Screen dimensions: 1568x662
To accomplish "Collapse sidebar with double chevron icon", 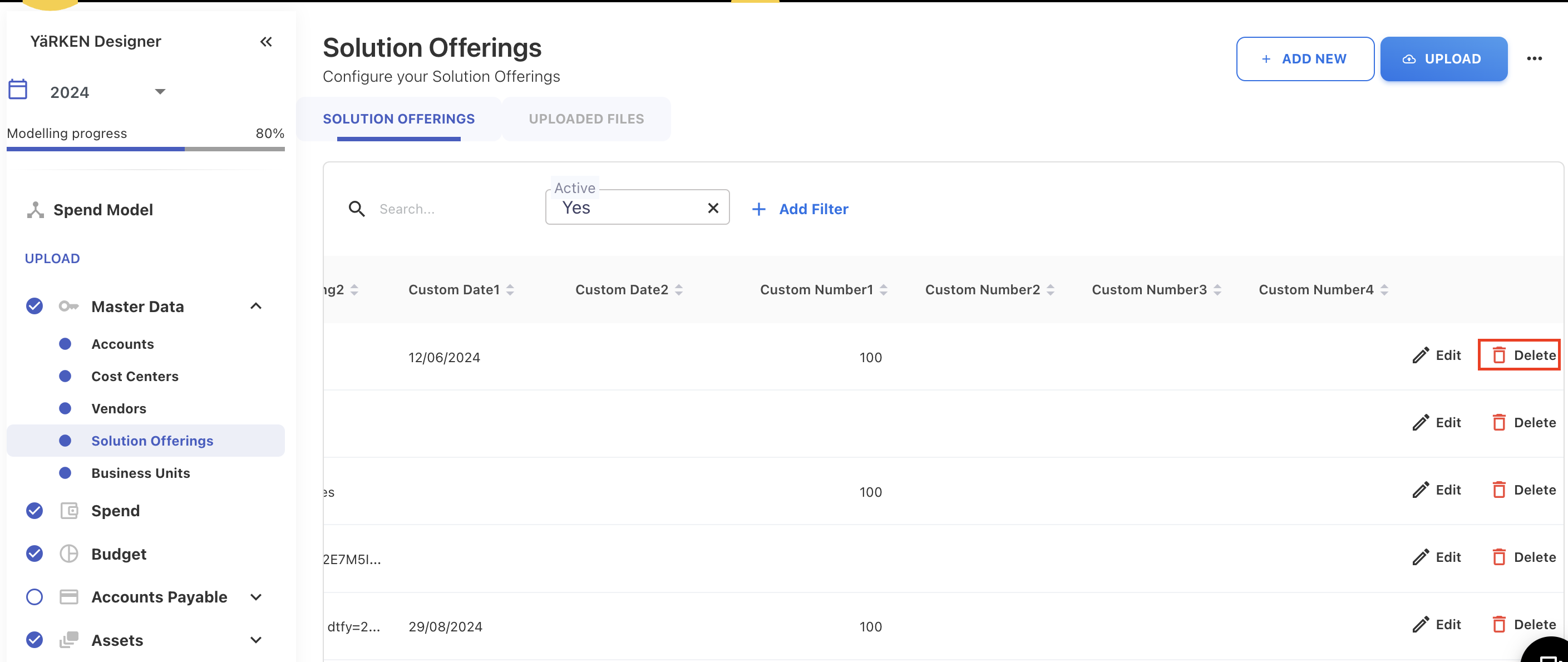I will [x=266, y=41].
